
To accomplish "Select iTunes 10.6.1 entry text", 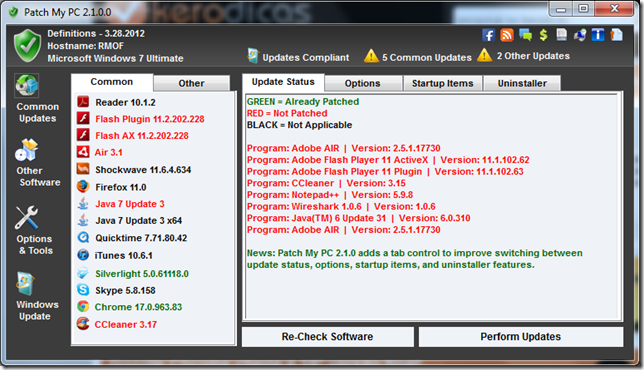I will click(123, 255).
